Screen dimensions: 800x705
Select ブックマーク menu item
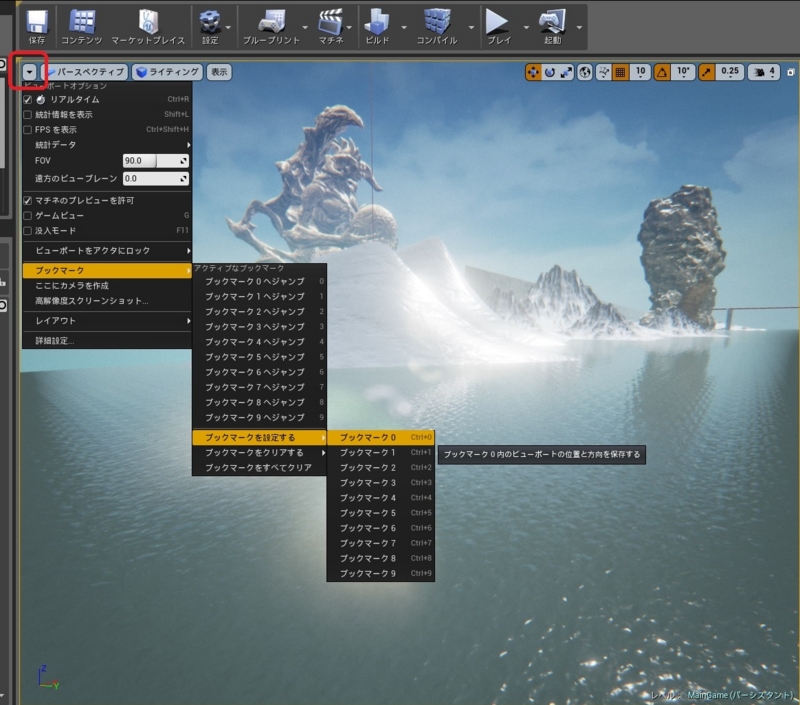pos(107,270)
